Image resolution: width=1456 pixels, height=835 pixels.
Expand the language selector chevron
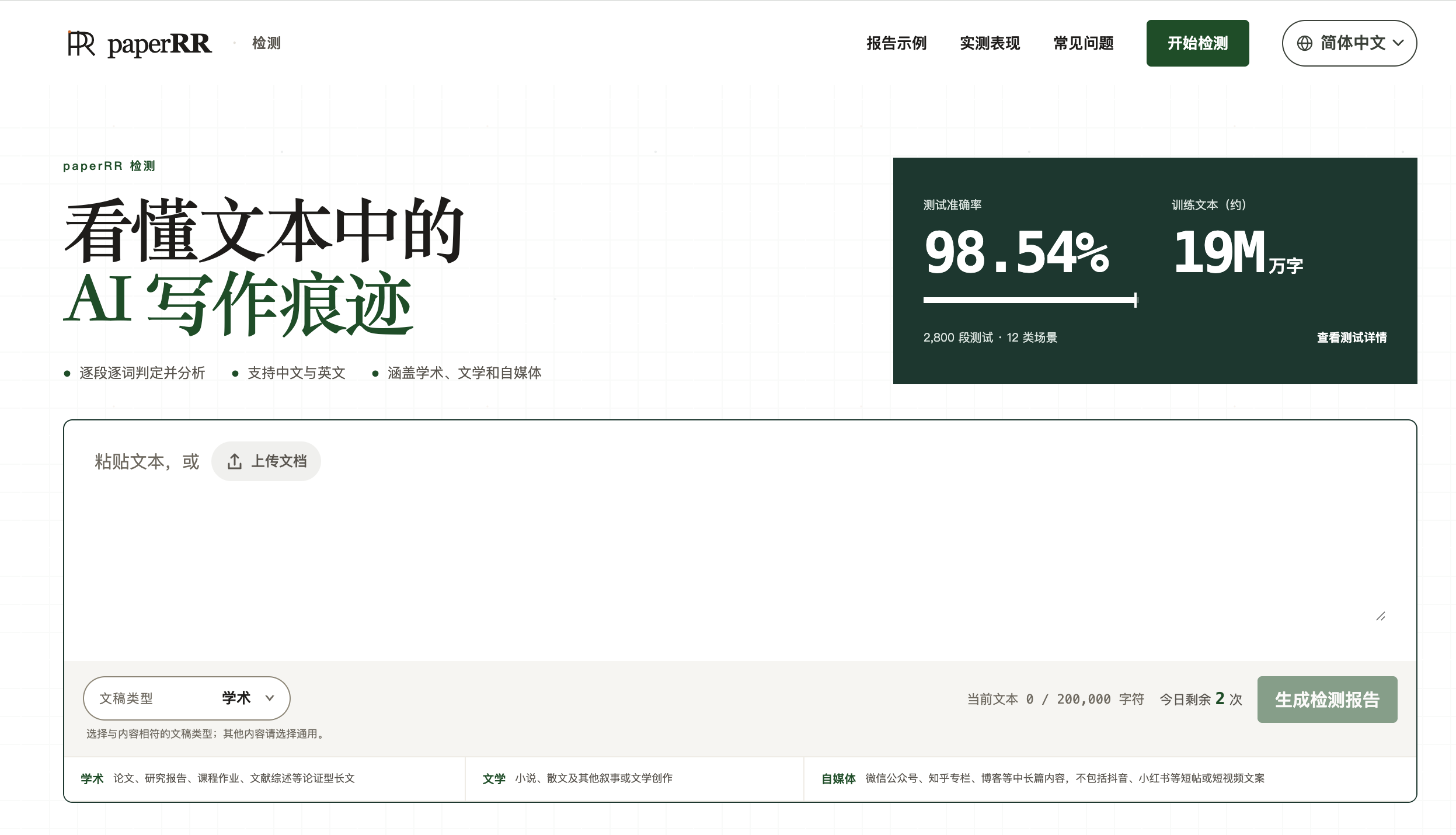tap(1398, 43)
